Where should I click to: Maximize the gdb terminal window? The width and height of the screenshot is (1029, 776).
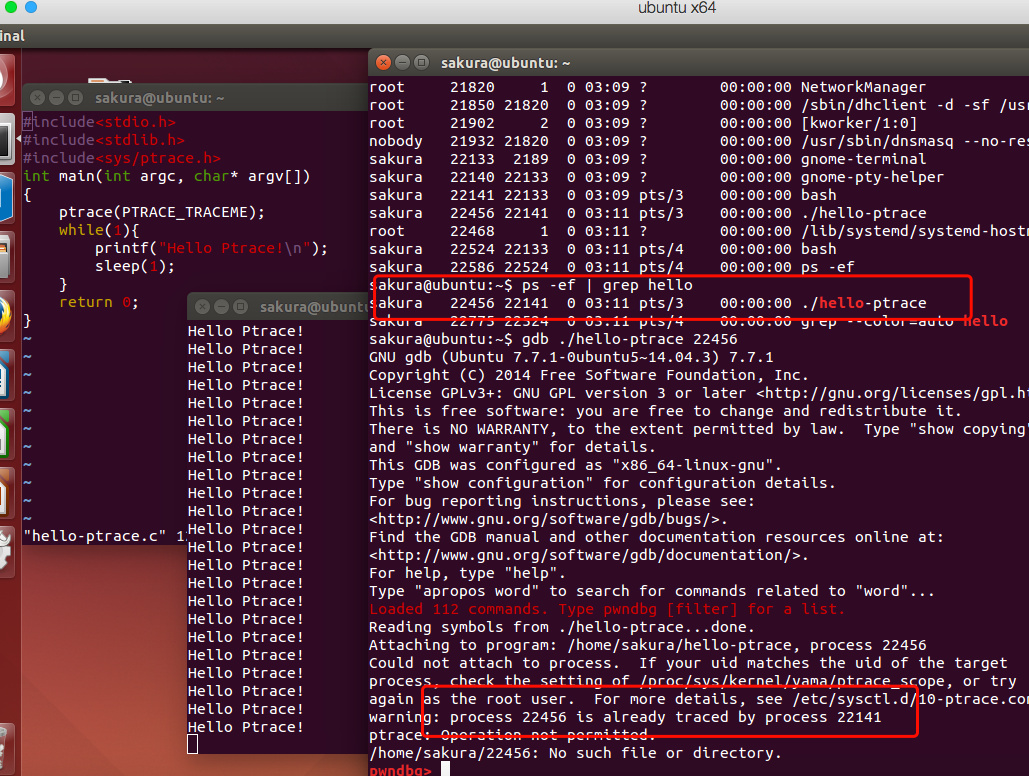coord(420,62)
